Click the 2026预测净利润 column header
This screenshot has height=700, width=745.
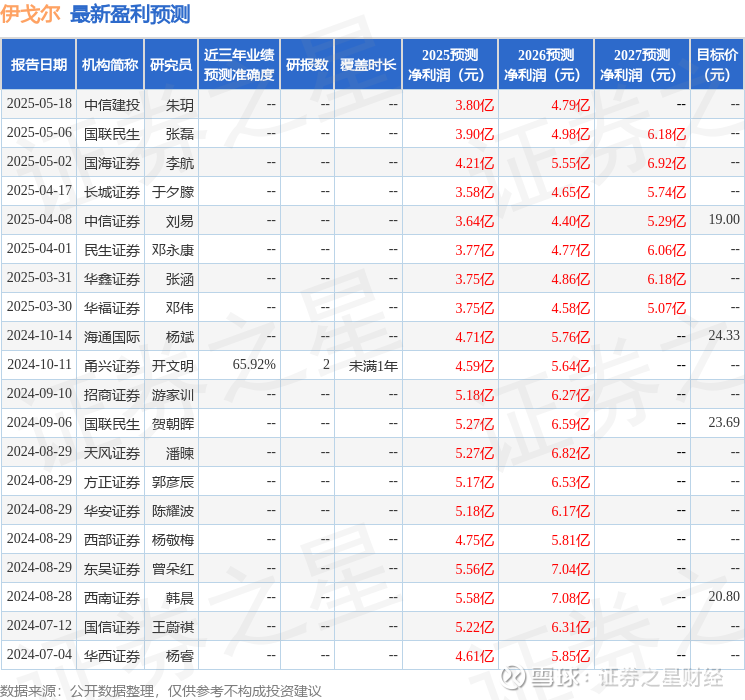pyautogui.click(x=546, y=65)
